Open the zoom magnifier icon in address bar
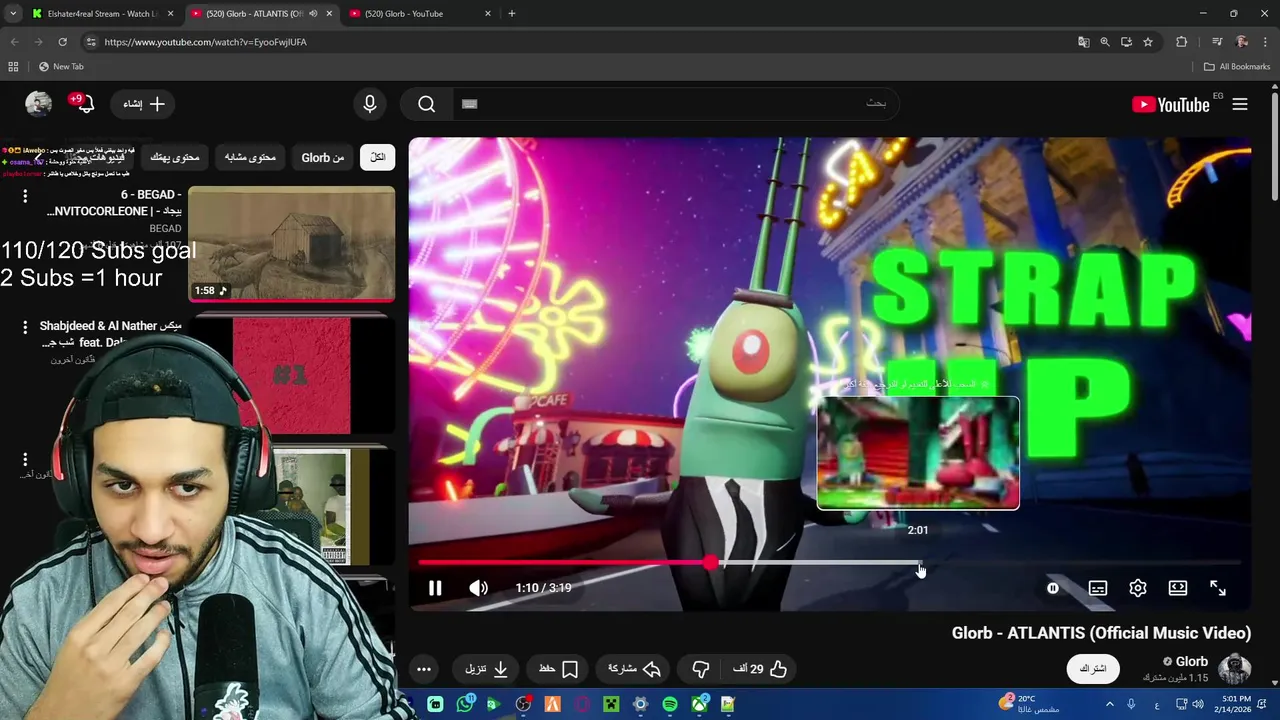The image size is (1280, 720). pyautogui.click(x=1105, y=42)
